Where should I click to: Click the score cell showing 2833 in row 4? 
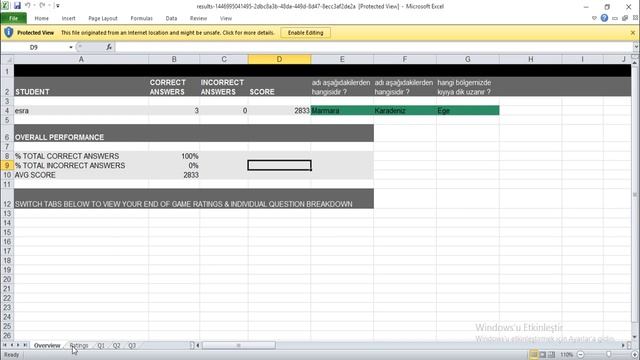pos(279,111)
